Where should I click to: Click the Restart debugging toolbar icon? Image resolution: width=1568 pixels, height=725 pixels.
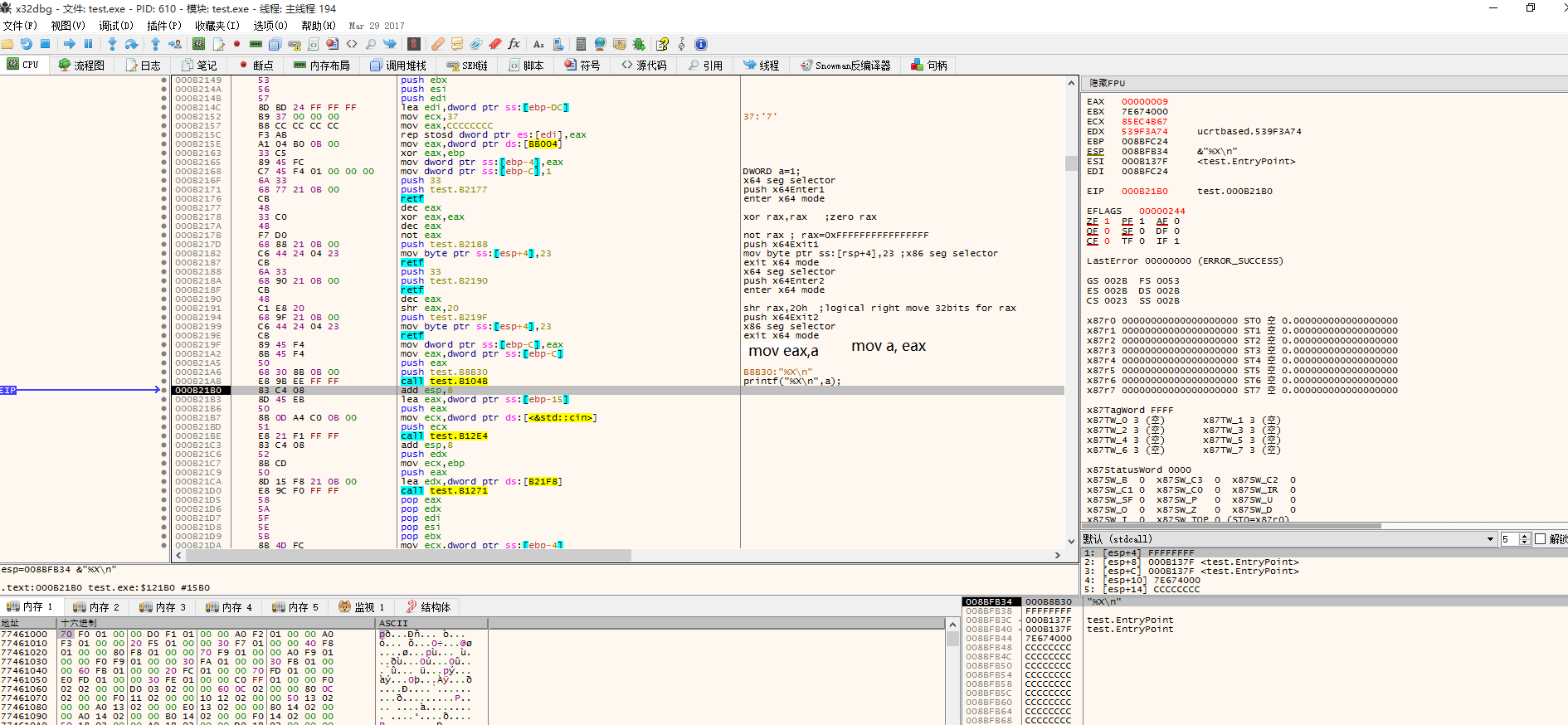[x=27, y=44]
